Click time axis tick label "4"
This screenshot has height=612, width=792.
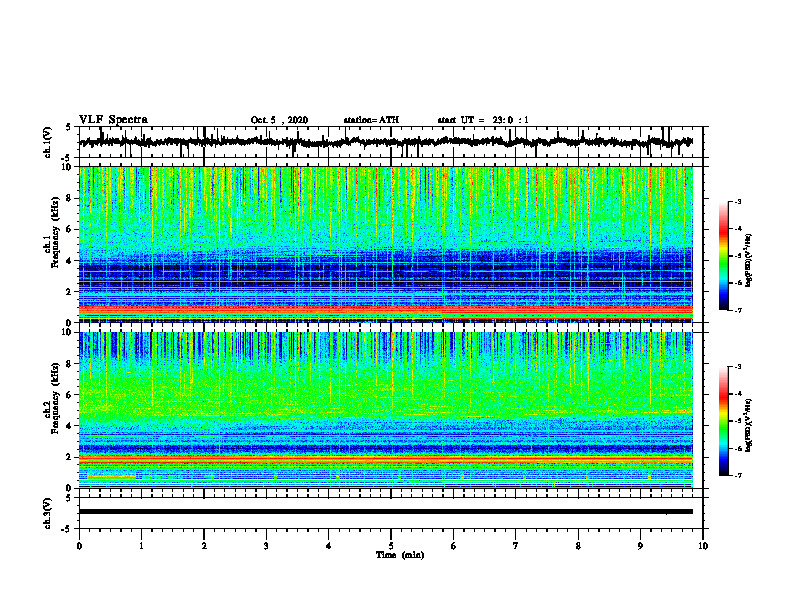pyautogui.click(x=329, y=546)
